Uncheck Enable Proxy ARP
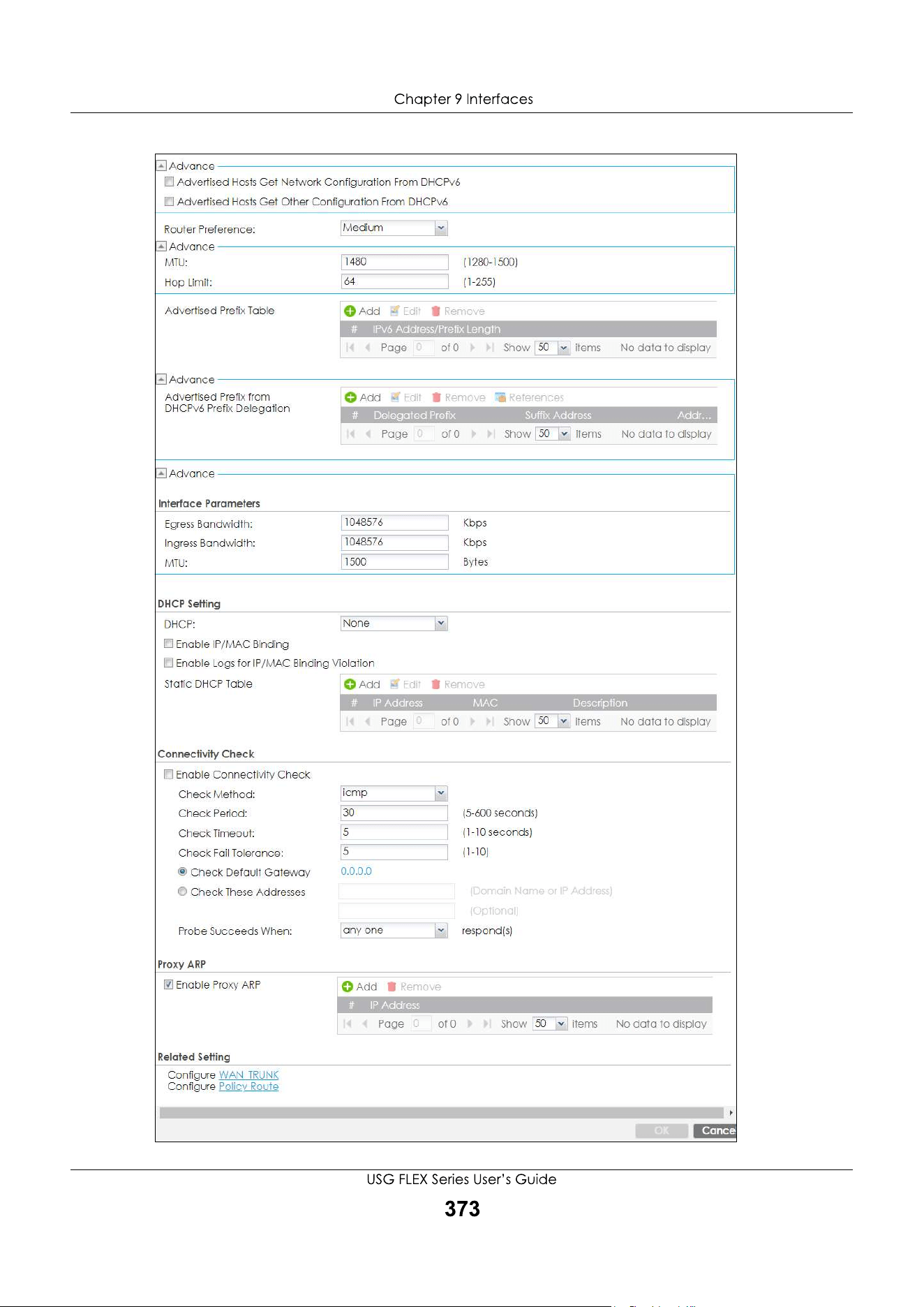924x1307 pixels. tap(168, 984)
